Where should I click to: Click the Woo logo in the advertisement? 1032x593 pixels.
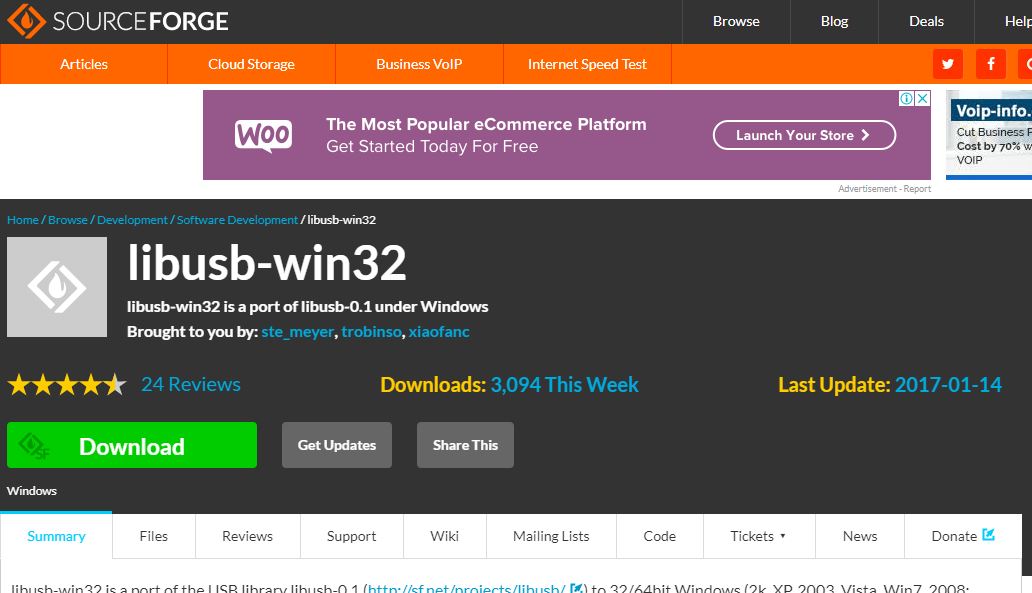click(263, 136)
